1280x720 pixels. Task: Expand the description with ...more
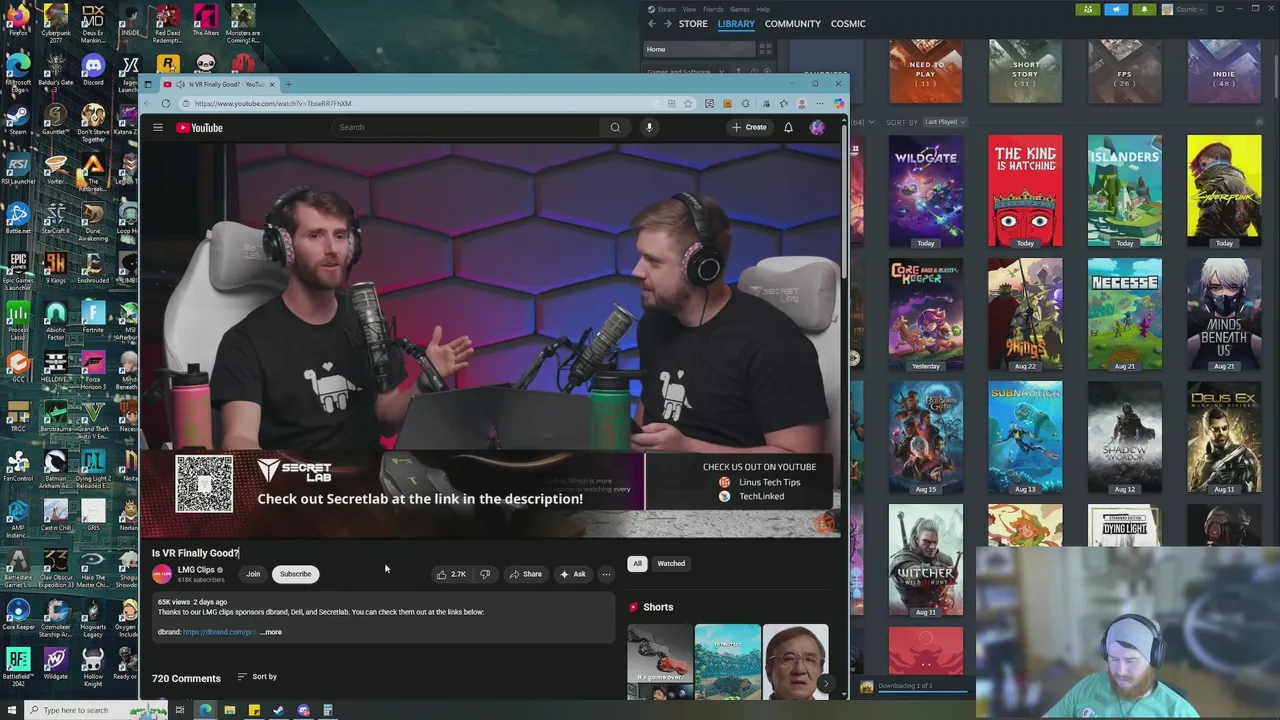pyautogui.click(x=270, y=632)
